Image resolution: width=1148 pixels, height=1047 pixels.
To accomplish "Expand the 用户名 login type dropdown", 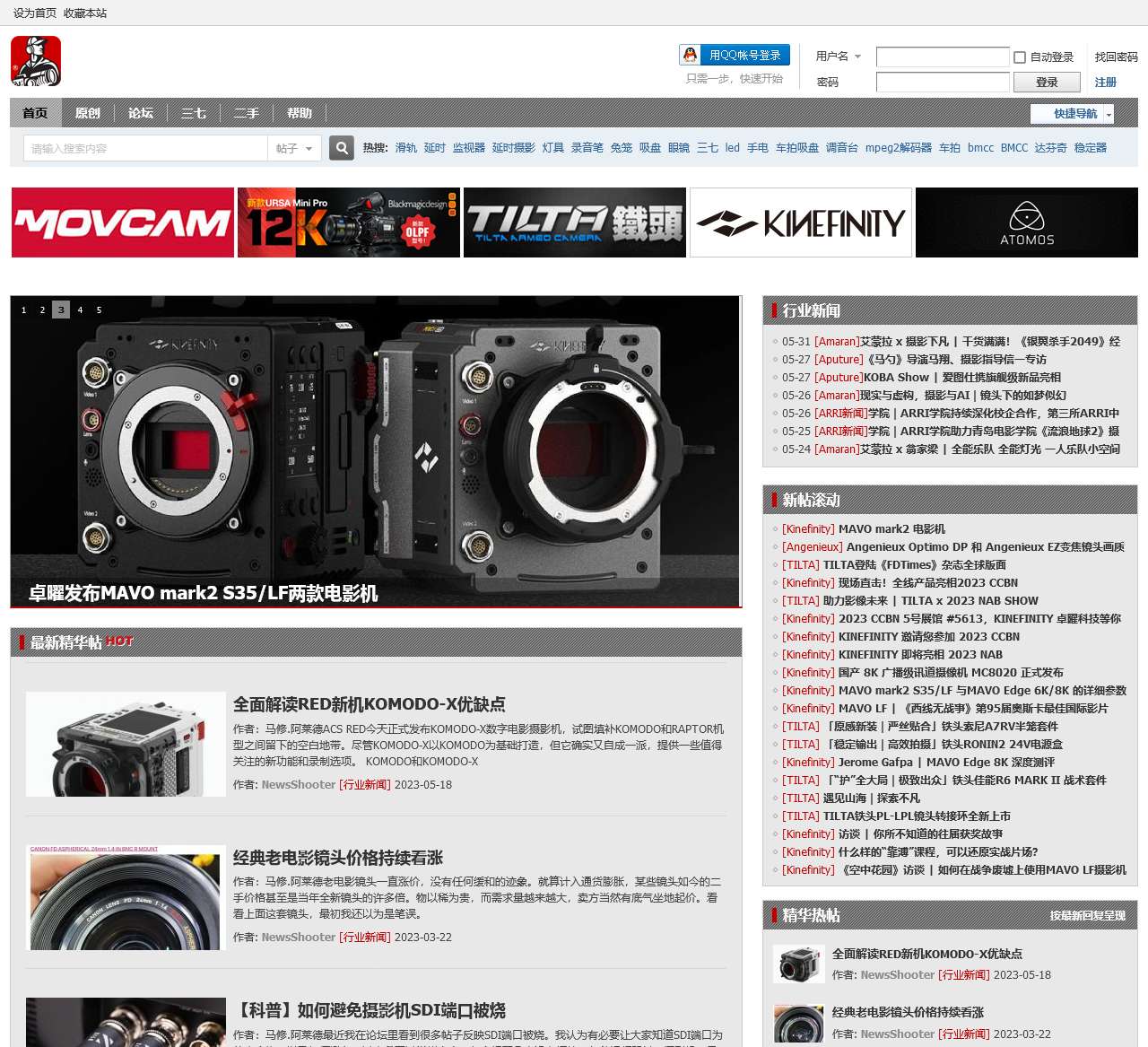I will [x=839, y=57].
